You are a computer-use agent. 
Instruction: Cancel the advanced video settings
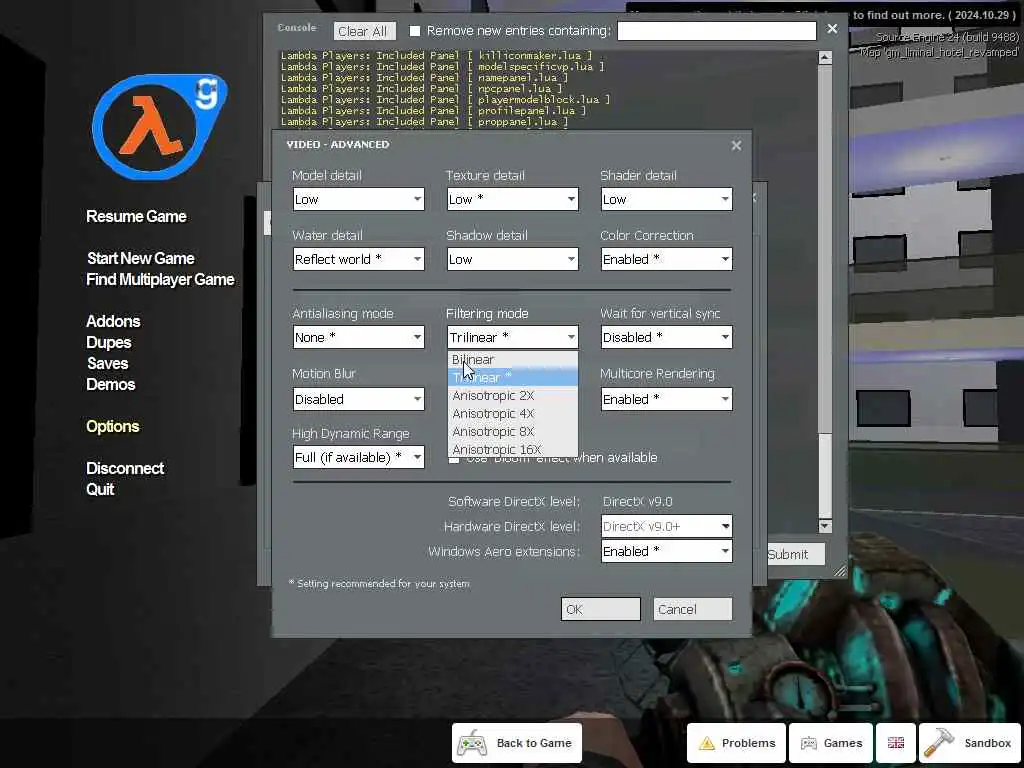pos(692,609)
